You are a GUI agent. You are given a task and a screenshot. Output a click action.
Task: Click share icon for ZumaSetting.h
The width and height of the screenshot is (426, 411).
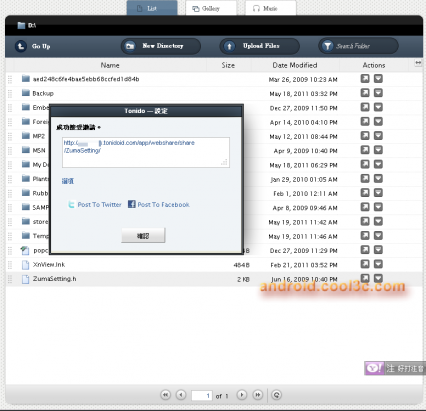tap(365, 278)
